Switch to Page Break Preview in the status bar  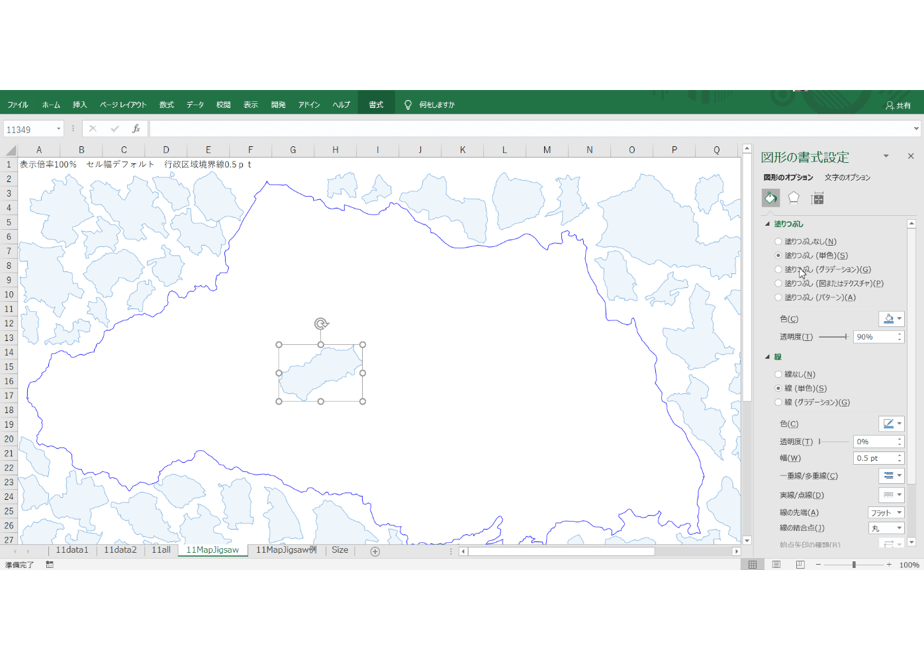click(x=800, y=565)
